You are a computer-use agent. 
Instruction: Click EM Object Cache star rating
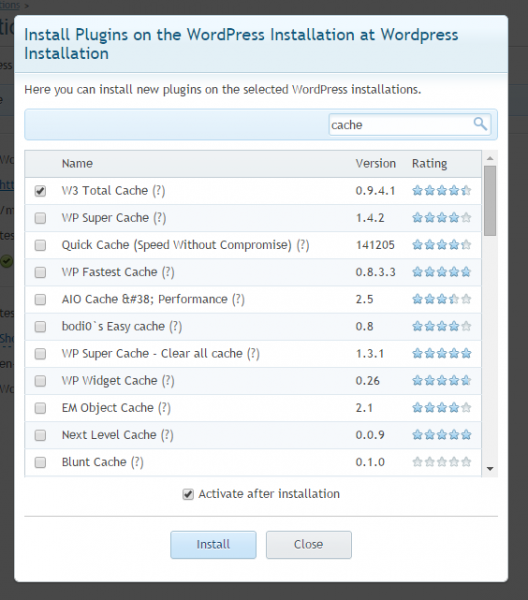coord(442,408)
